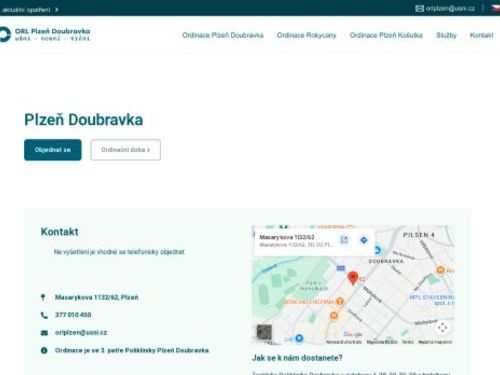Click the Masarykova 1132/62 title in map card
500x375 pixels.
[287, 237]
